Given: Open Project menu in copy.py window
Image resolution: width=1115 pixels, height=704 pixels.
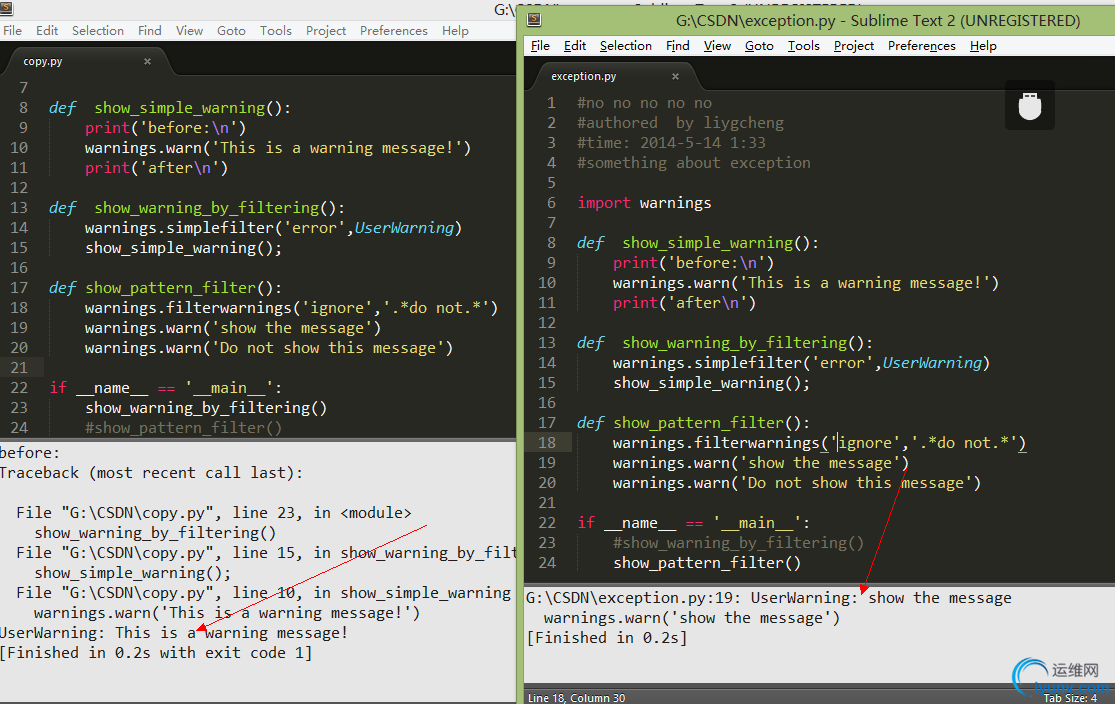Looking at the screenshot, I should pos(326,31).
